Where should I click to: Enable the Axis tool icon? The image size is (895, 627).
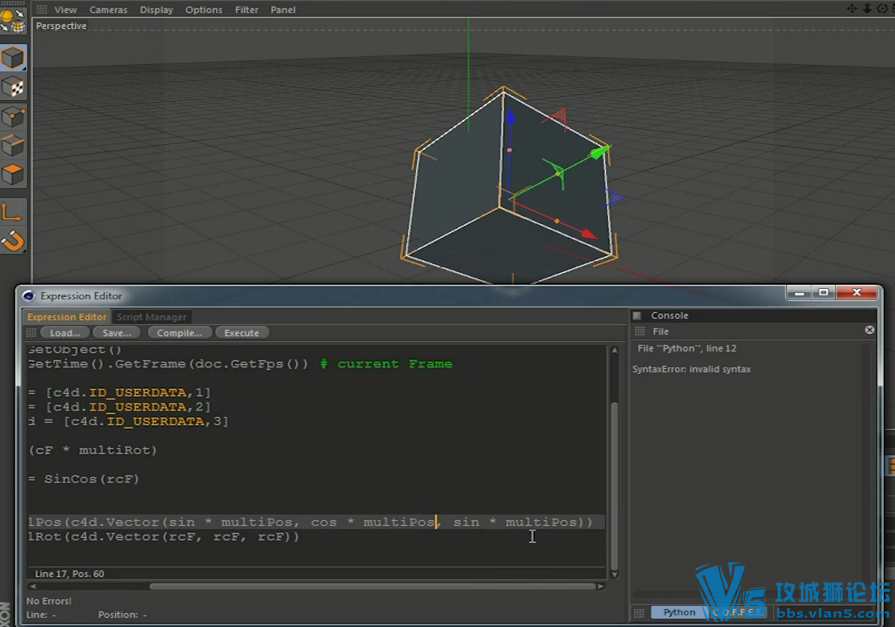point(13,212)
